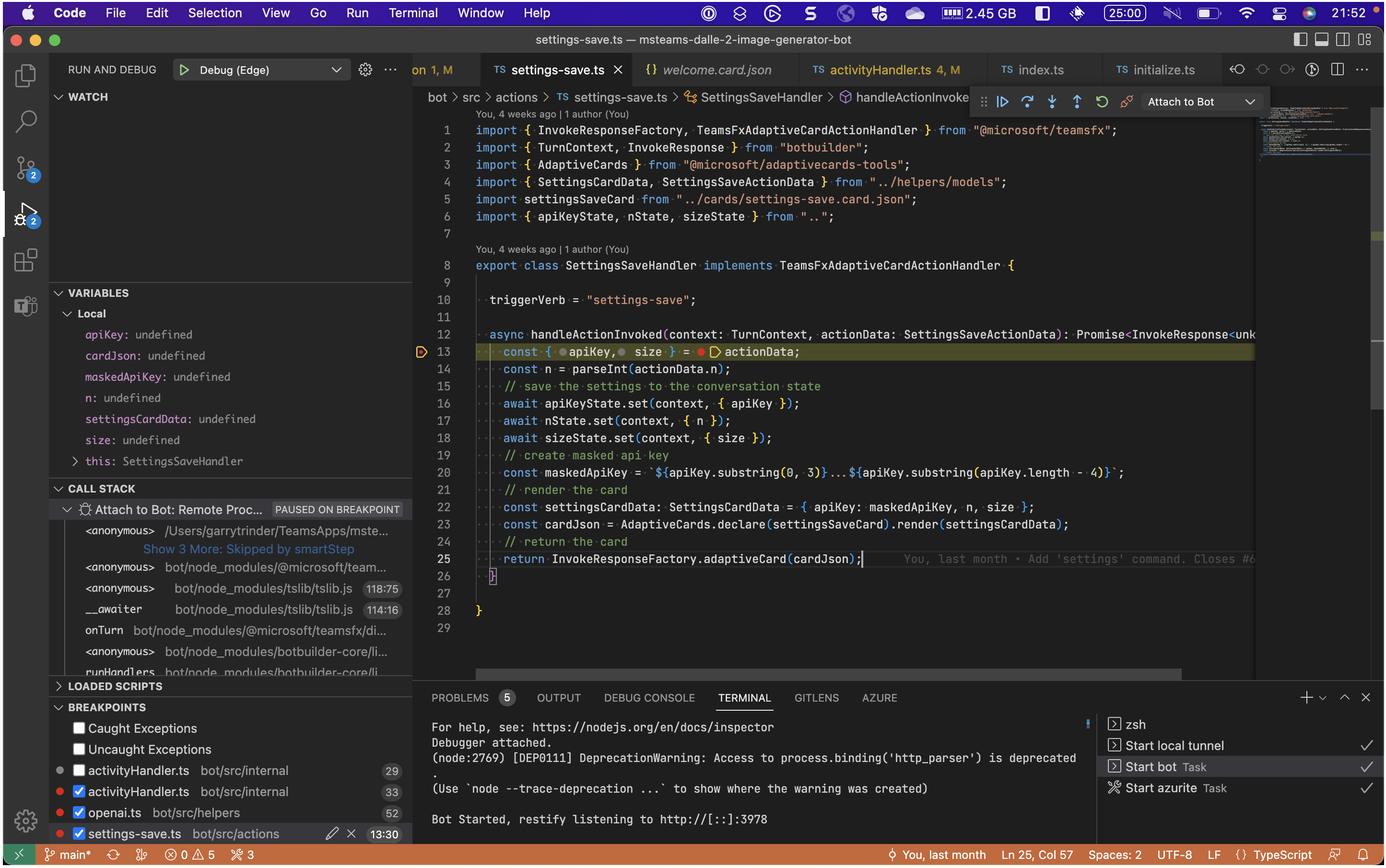Image resolution: width=1386 pixels, height=868 pixels.
Task: Click the debug Continue button
Action: point(1002,102)
